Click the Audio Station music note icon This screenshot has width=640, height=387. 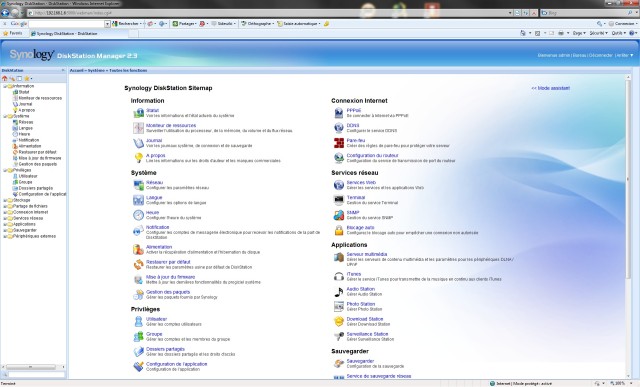(339, 291)
